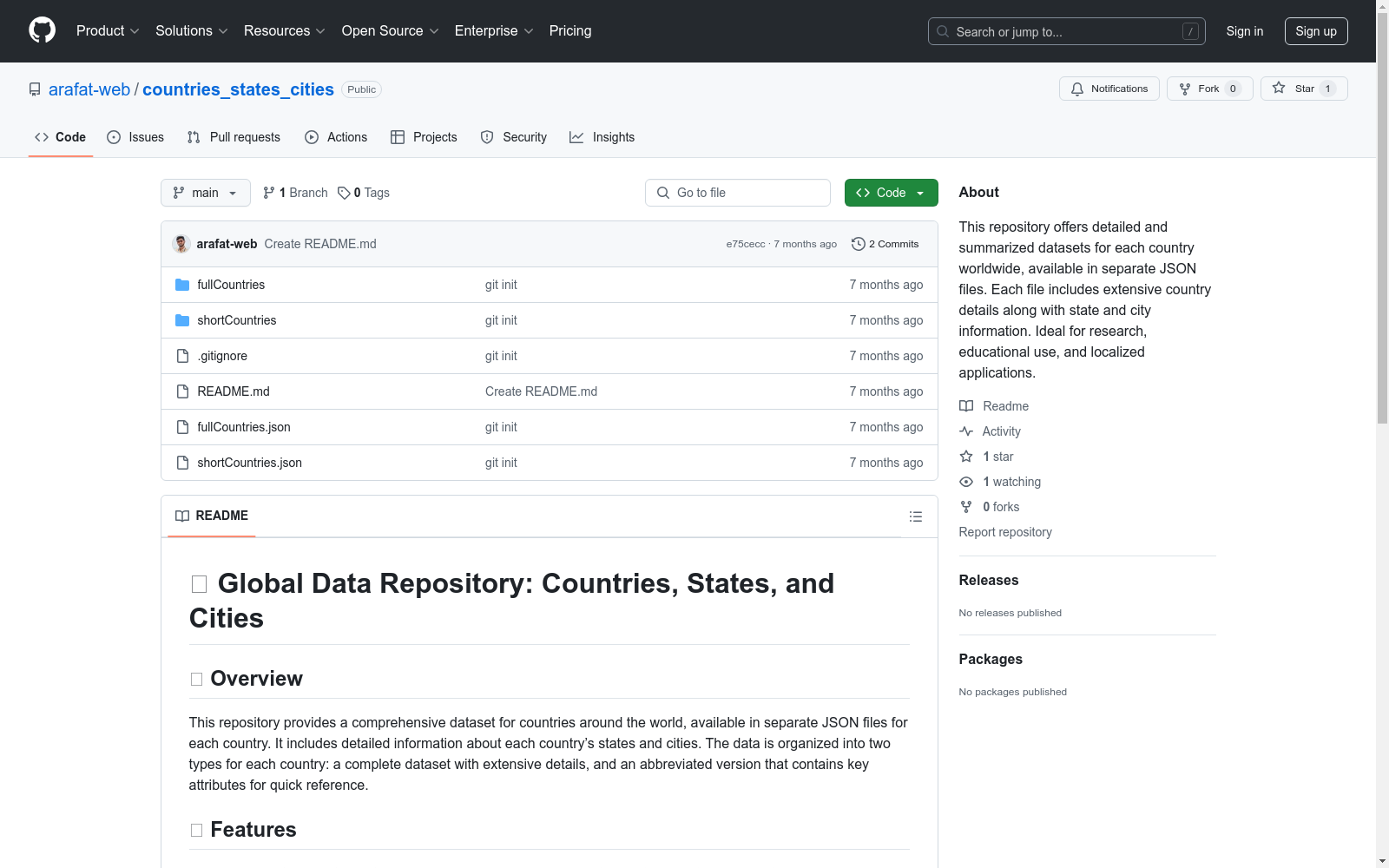Expand the Enterprise menu
Screen dimensions: 1389x868
494,30
